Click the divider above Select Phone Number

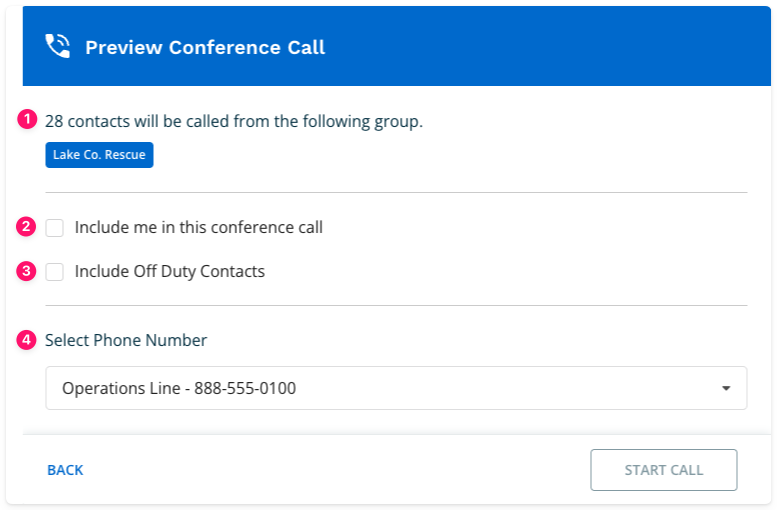point(396,306)
